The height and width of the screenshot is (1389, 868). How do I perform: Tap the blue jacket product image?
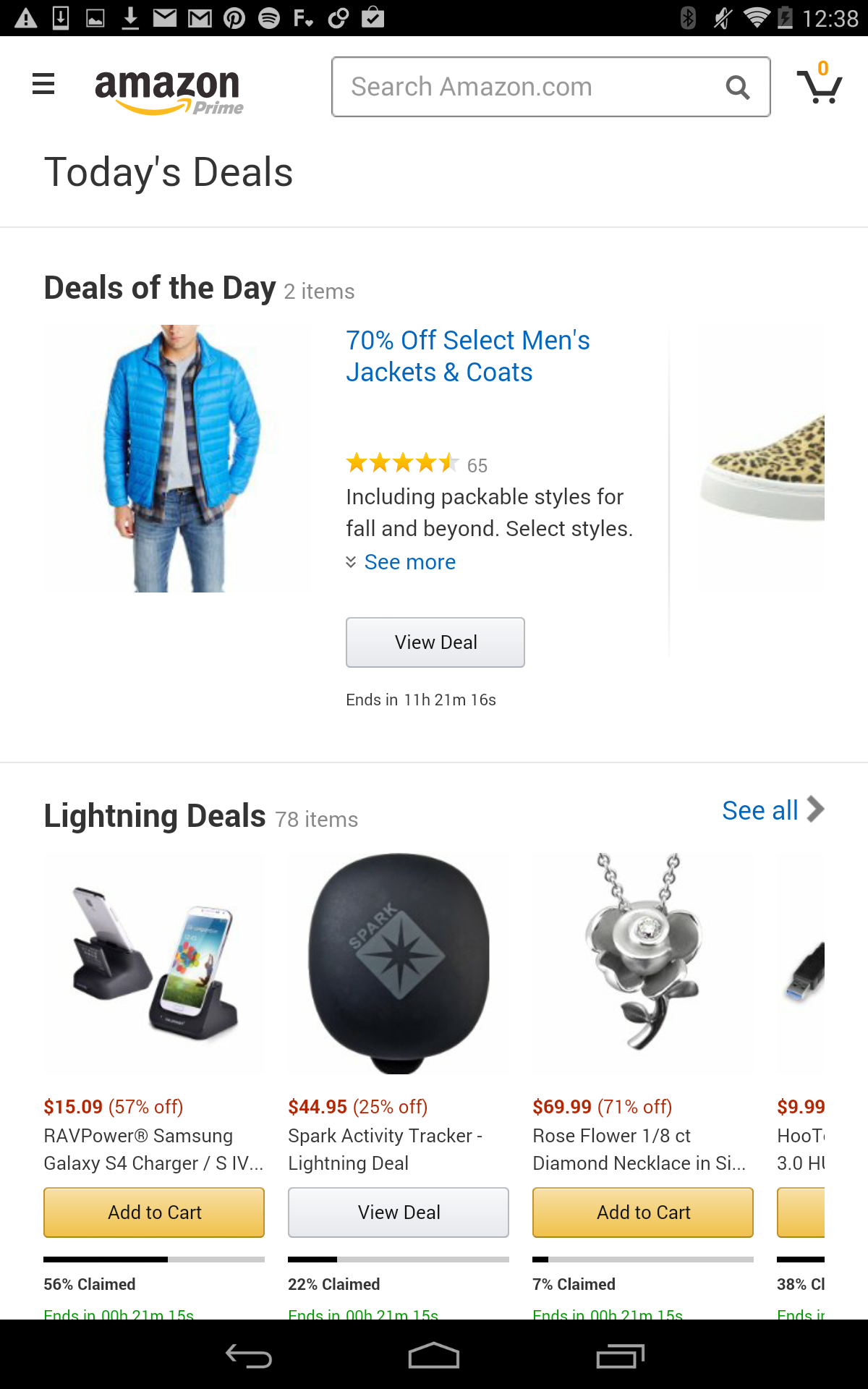coord(178,459)
